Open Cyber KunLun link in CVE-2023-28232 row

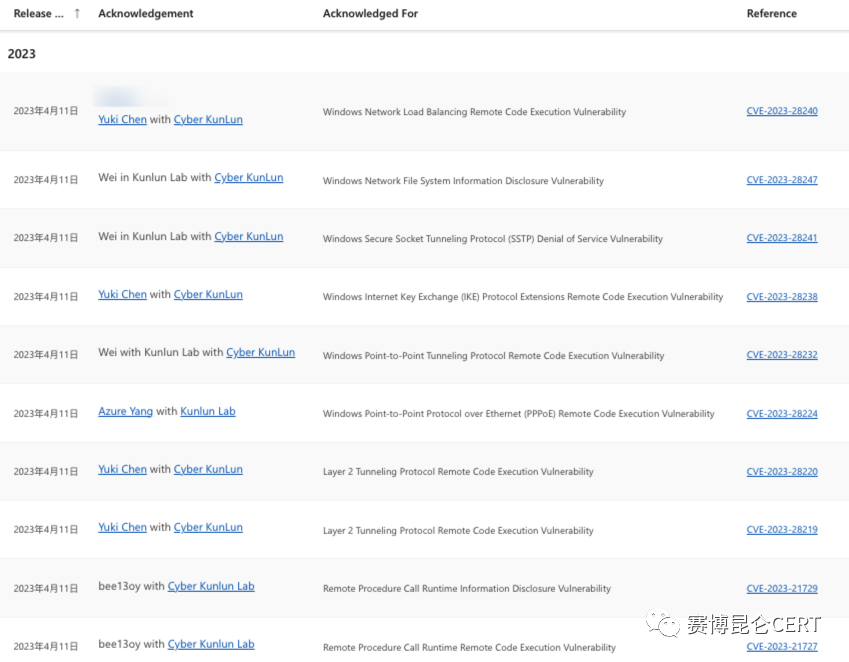pyautogui.click(x=260, y=352)
